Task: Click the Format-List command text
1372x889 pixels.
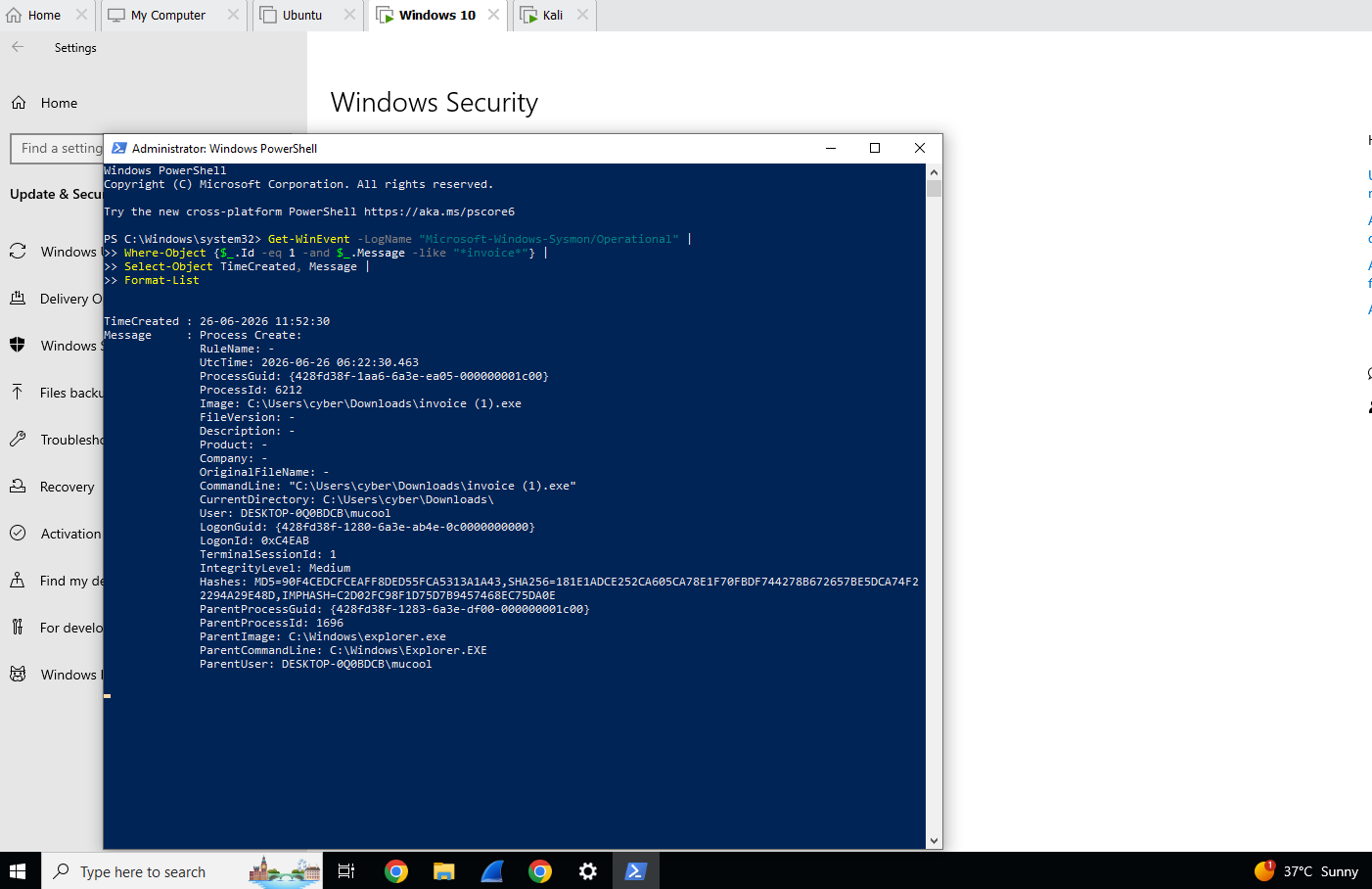Action: [x=161, y=280]
